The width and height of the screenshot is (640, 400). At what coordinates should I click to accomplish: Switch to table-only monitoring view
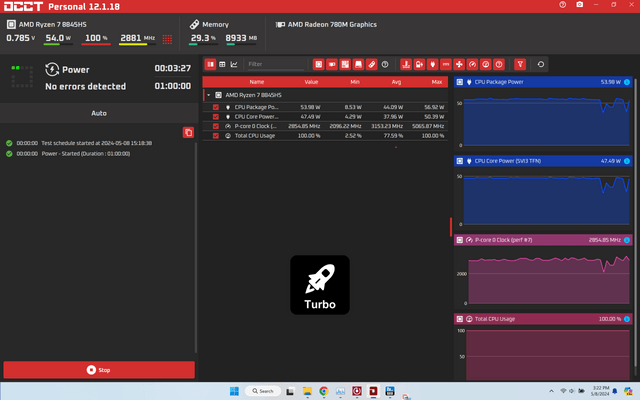[222, 64]
